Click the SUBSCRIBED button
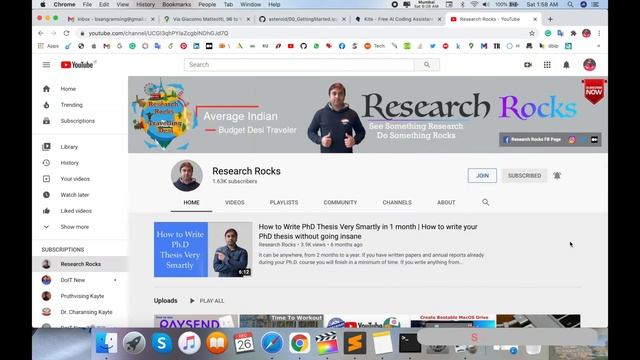 point(524,176)
